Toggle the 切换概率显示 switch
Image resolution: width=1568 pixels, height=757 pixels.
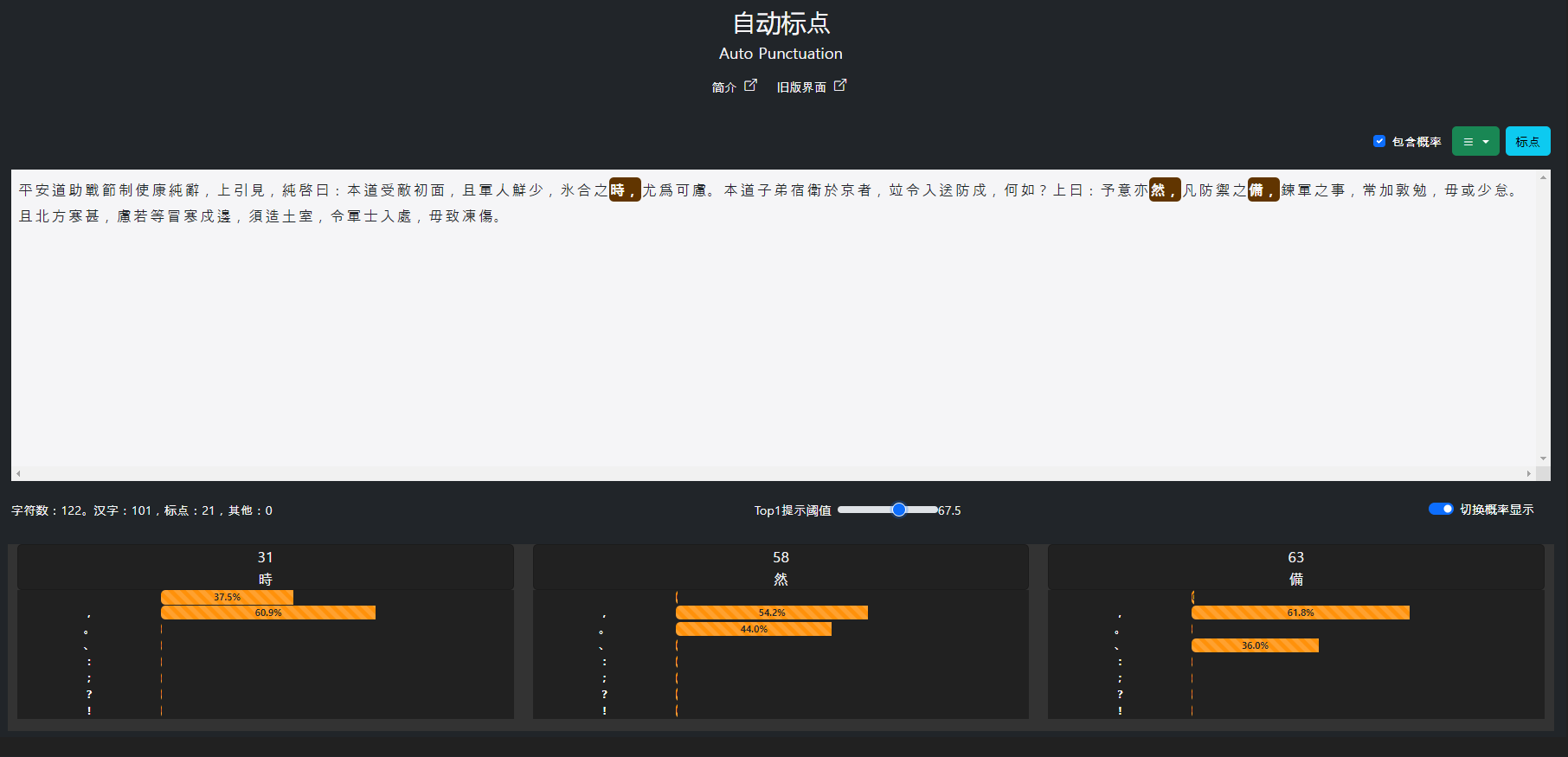1440,509
